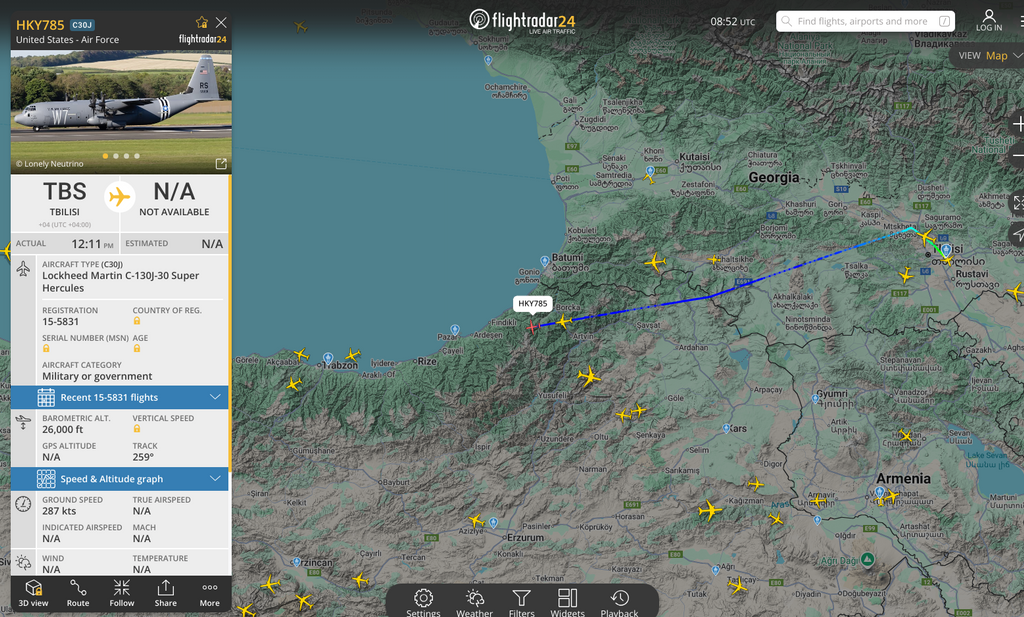Click the TBS Tbilisi origin airport
The width and height of the screenshot is (1024, 617).
pos(65,199)
